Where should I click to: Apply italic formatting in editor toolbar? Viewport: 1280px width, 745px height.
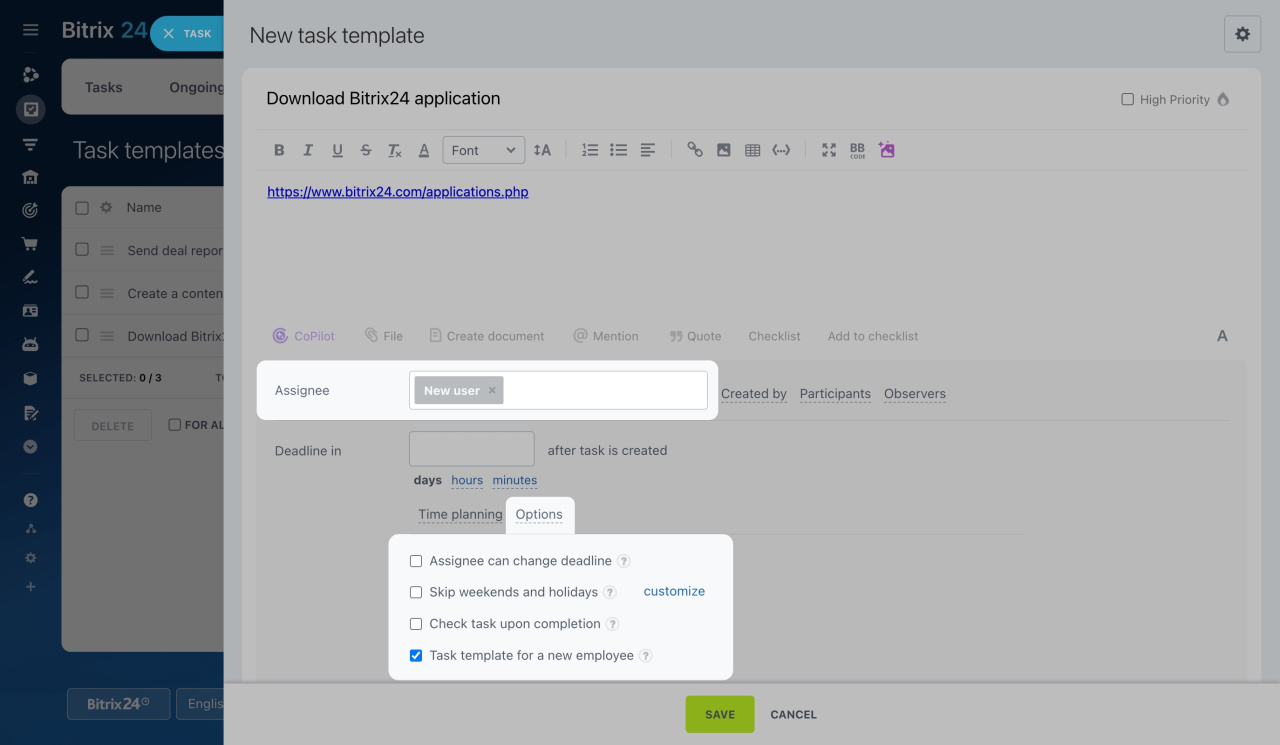(308, 150)
